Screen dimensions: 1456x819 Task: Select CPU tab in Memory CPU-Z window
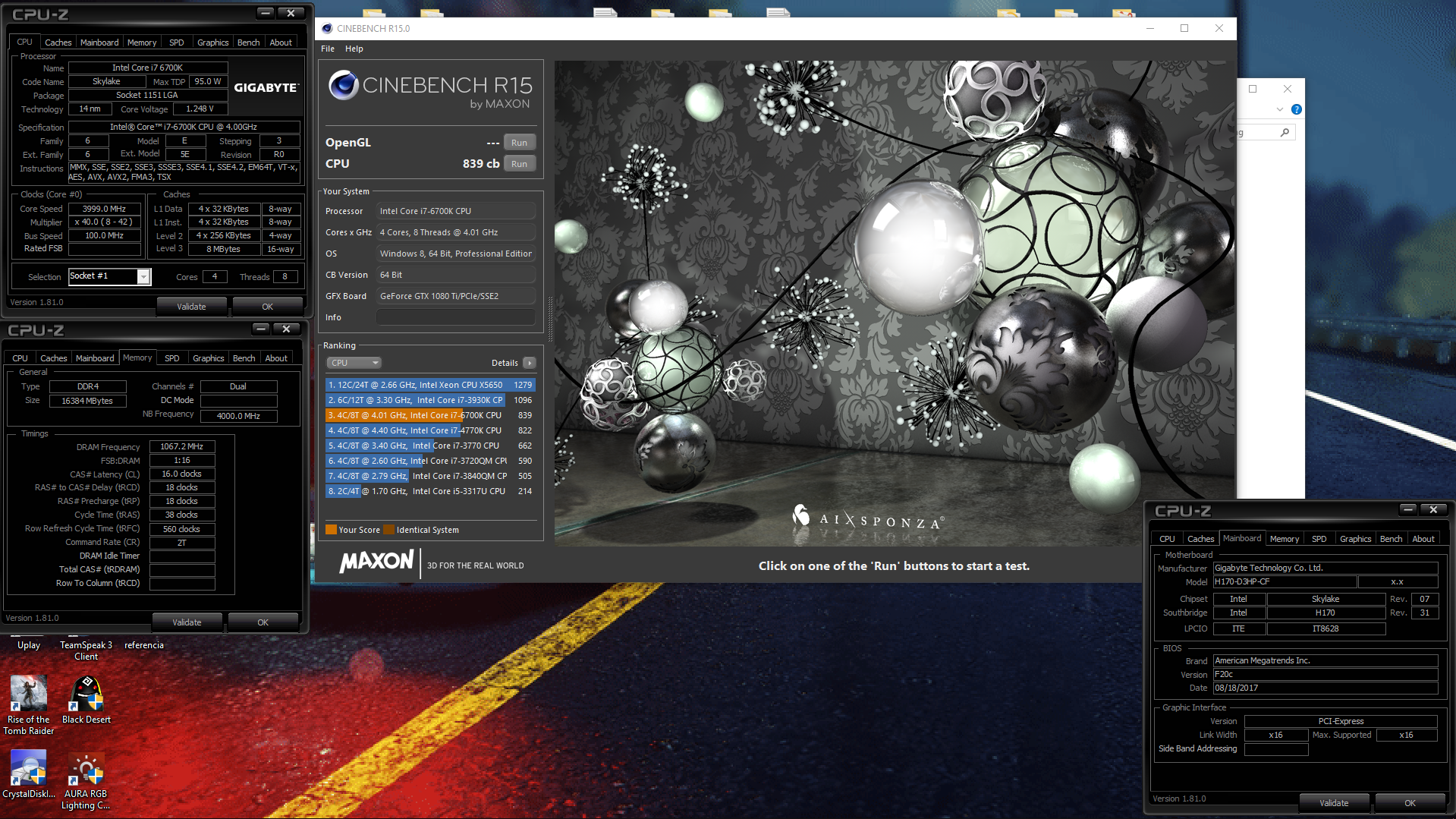point(20,358)
